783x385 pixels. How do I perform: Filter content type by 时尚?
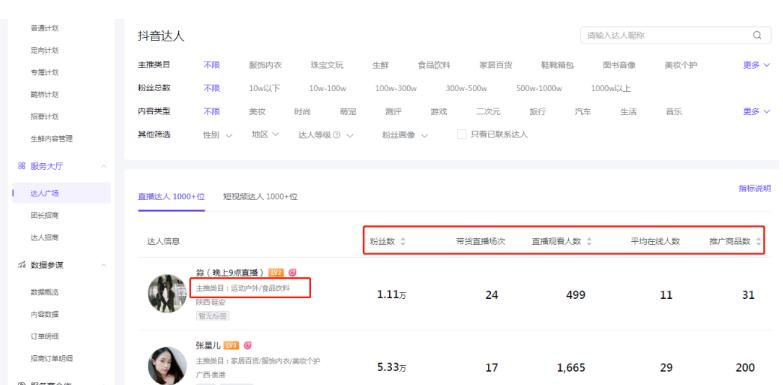pyautogui.click(x=302, y=111)
